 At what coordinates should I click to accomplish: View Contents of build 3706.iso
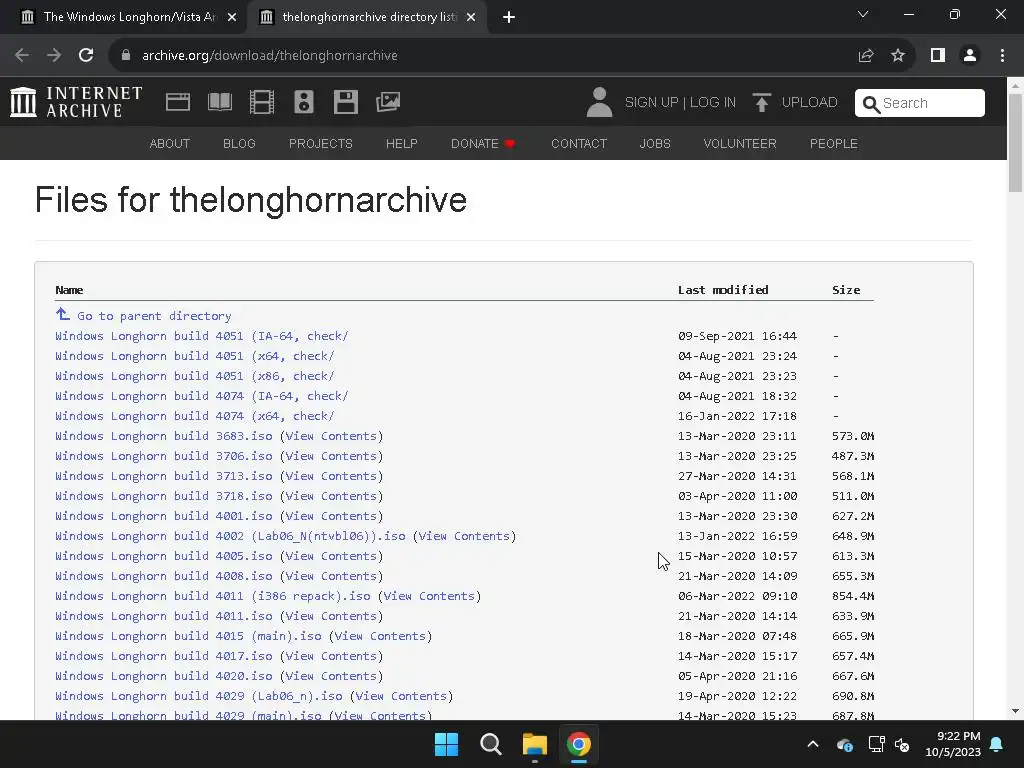point(331,456)
